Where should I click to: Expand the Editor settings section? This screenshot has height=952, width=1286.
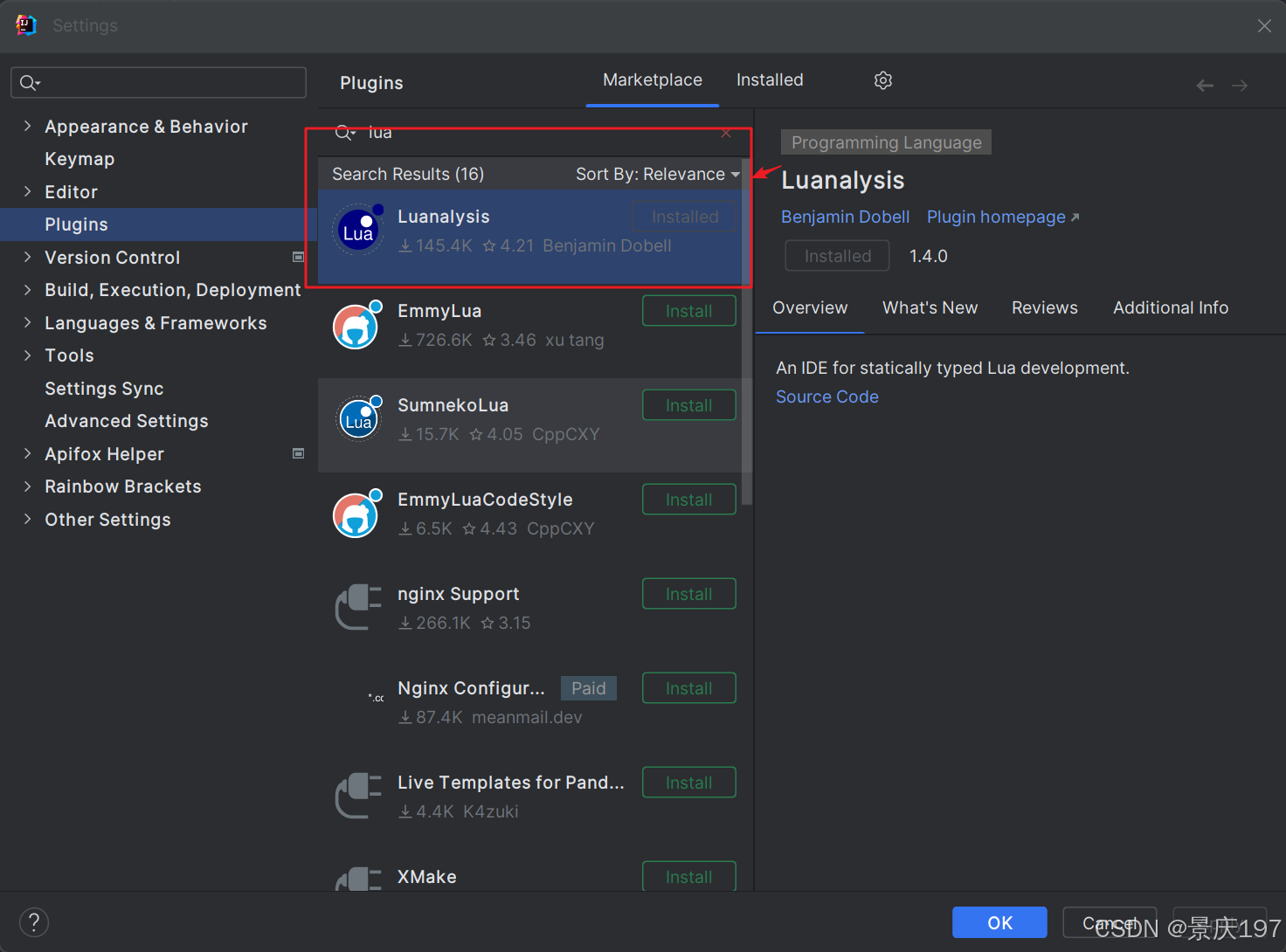tap(27, 192)
